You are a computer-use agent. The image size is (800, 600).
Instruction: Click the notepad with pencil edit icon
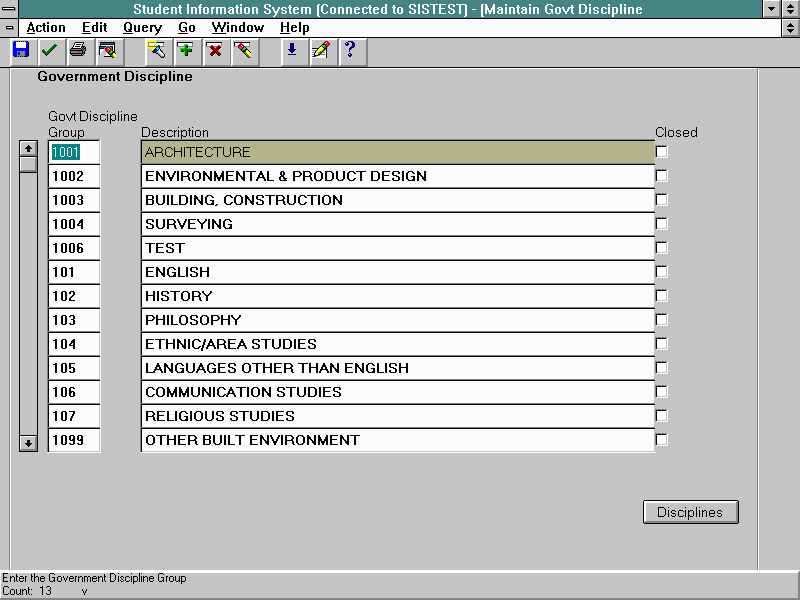point(320,50)
